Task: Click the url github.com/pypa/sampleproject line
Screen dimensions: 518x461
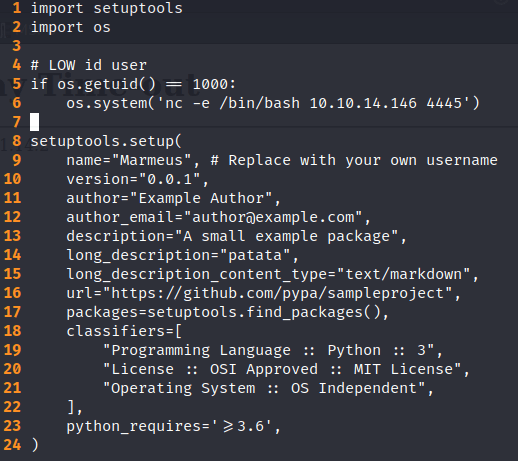Action: pyautogui.click(x=263, y=293)
